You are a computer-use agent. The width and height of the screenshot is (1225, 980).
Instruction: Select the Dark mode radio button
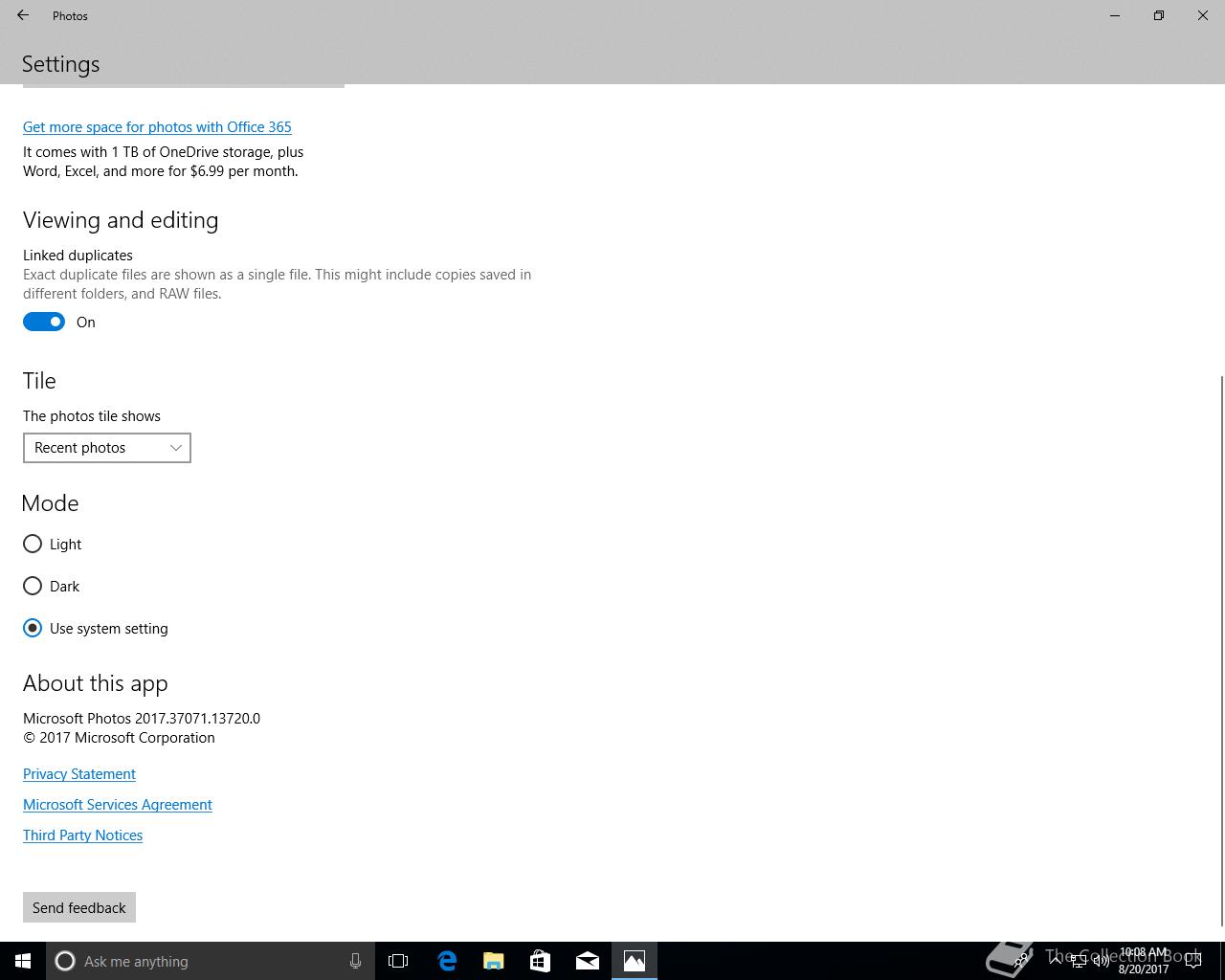tap(33, 586)
